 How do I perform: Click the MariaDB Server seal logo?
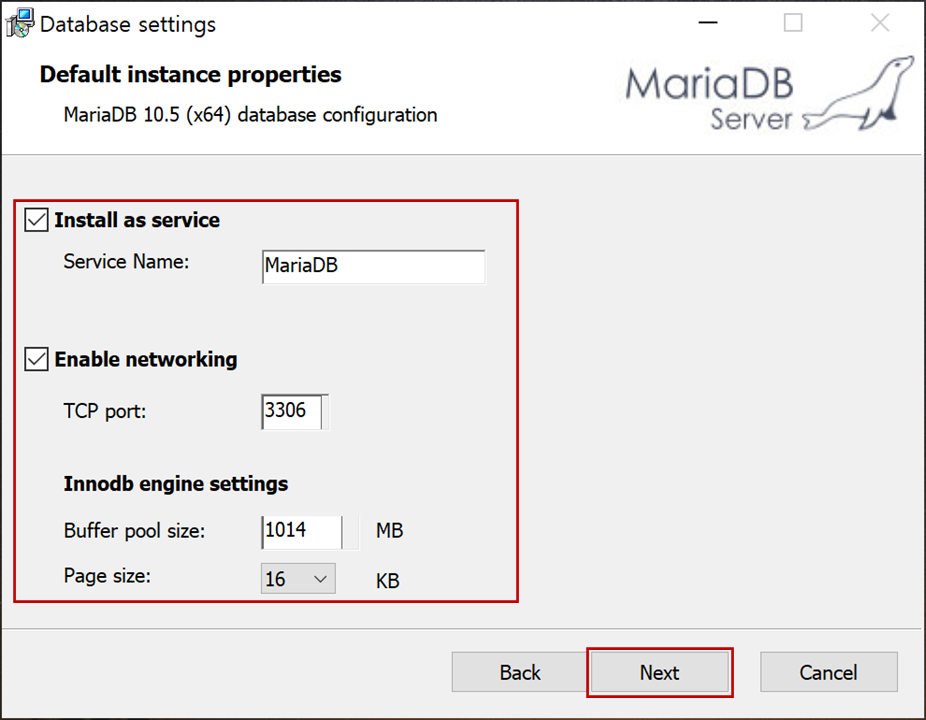click(x=770, y=94)
